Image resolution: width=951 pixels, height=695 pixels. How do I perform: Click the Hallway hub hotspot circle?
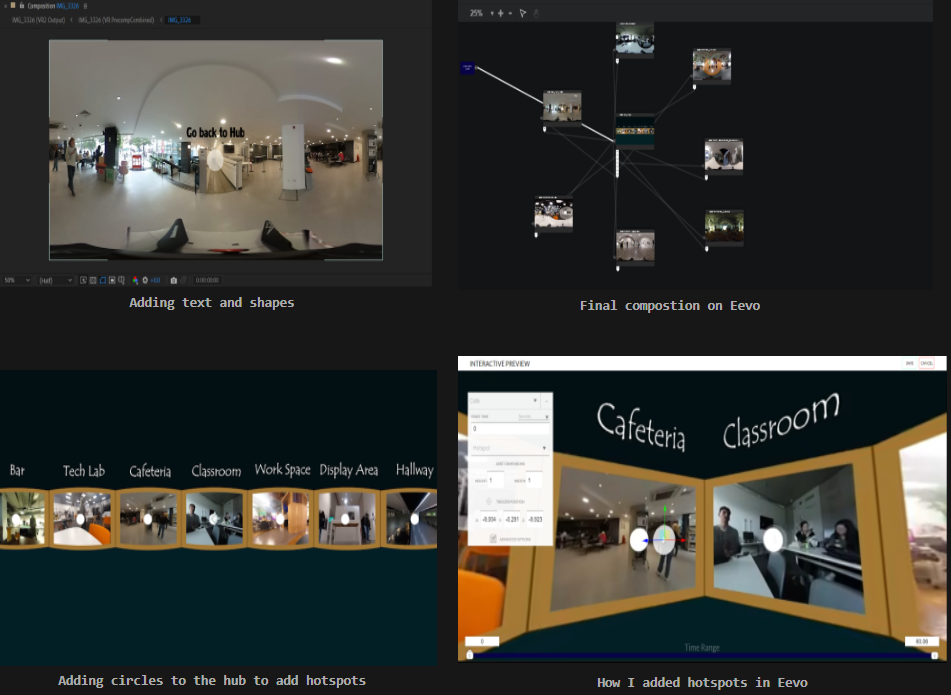(x=415, y=519)
